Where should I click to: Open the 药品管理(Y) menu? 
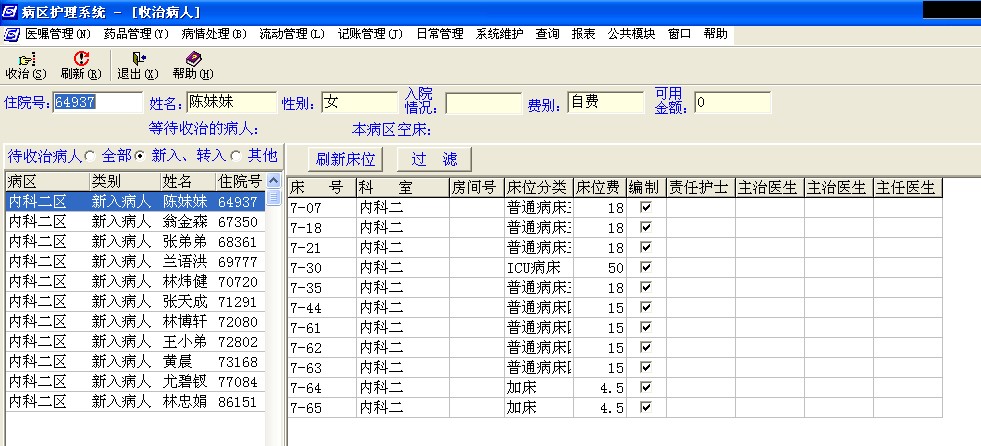[136, 34]
